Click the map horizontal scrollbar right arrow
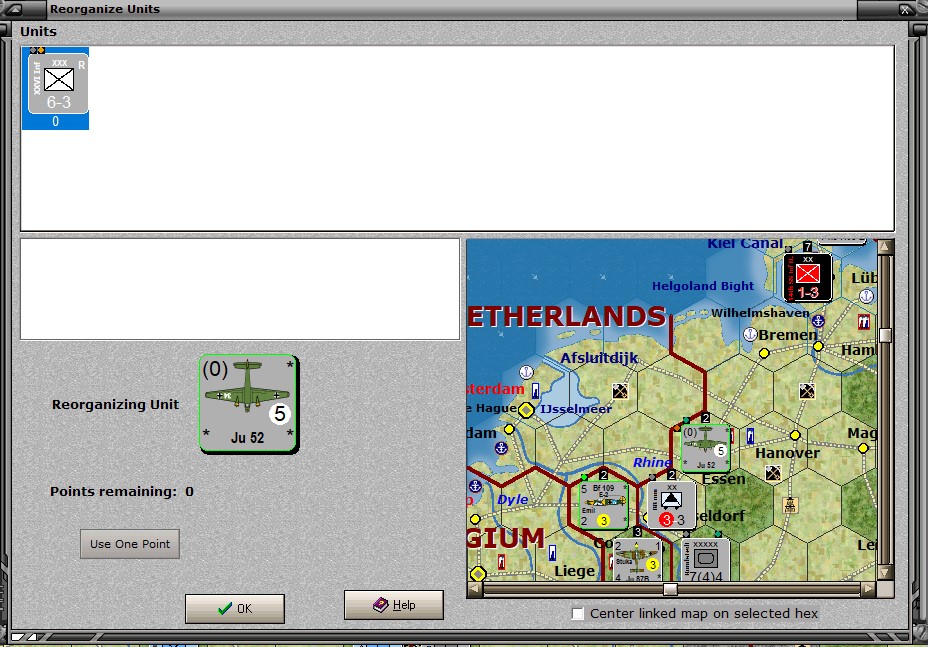 tap(868, 589)
